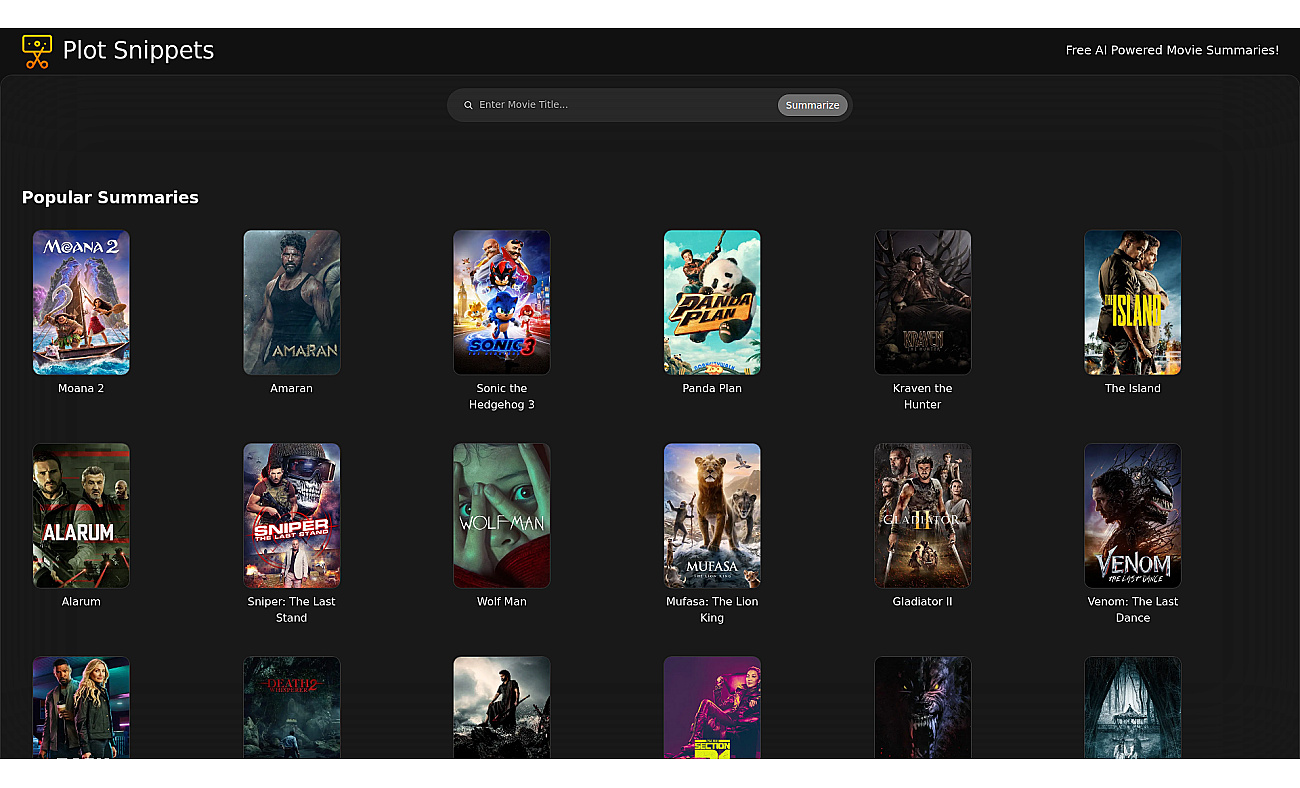Click the Panda Plan title text
1300x788 pixels.
(x=712, y=388)
